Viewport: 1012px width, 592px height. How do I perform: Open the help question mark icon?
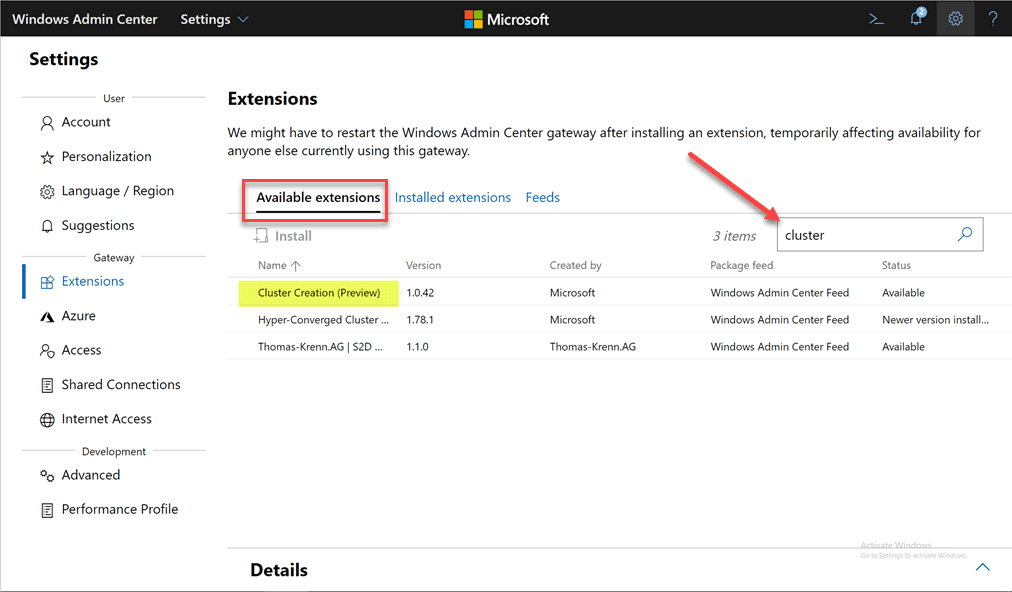tap(992, 19)
